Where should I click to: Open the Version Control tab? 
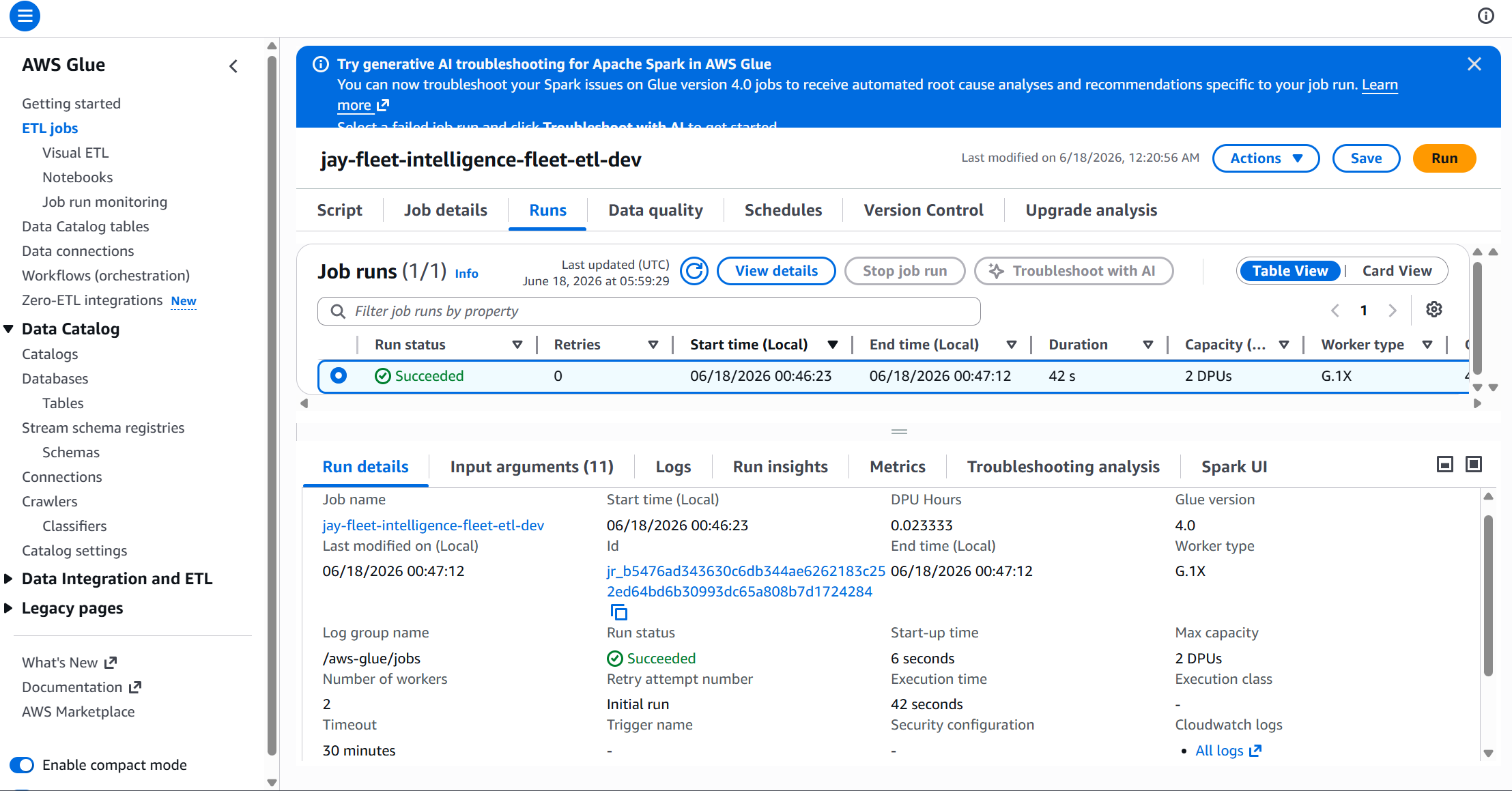point(924,210)
